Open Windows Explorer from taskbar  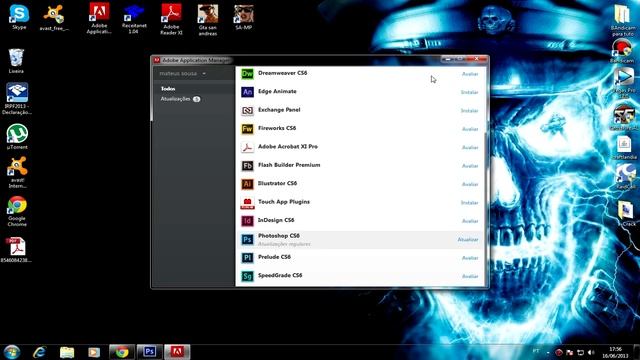pyautogui.click(x=67, y=352)
